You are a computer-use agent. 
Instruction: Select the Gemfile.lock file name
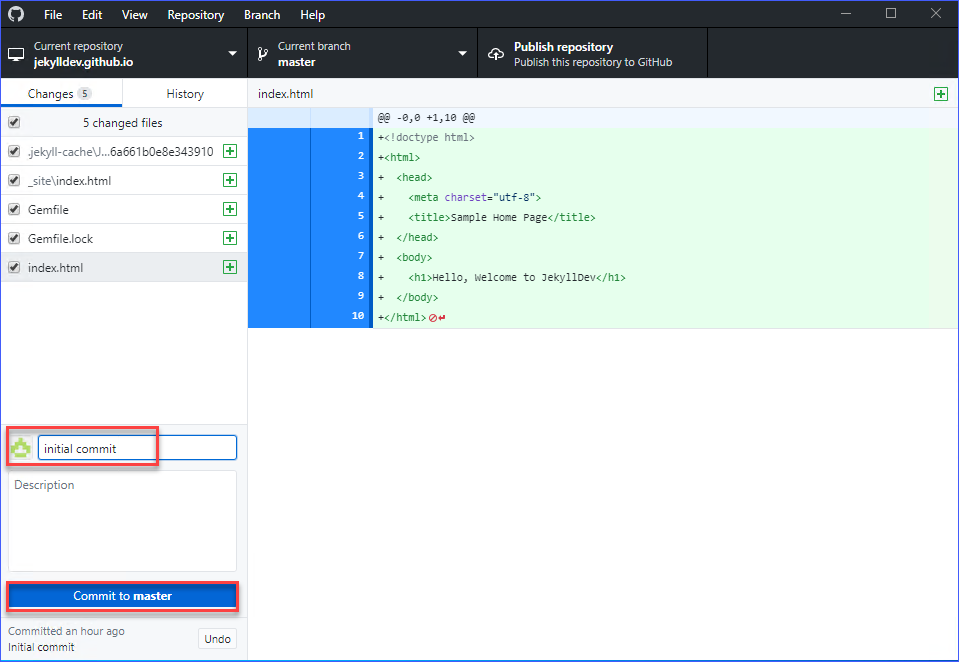(x=61, y=239)
